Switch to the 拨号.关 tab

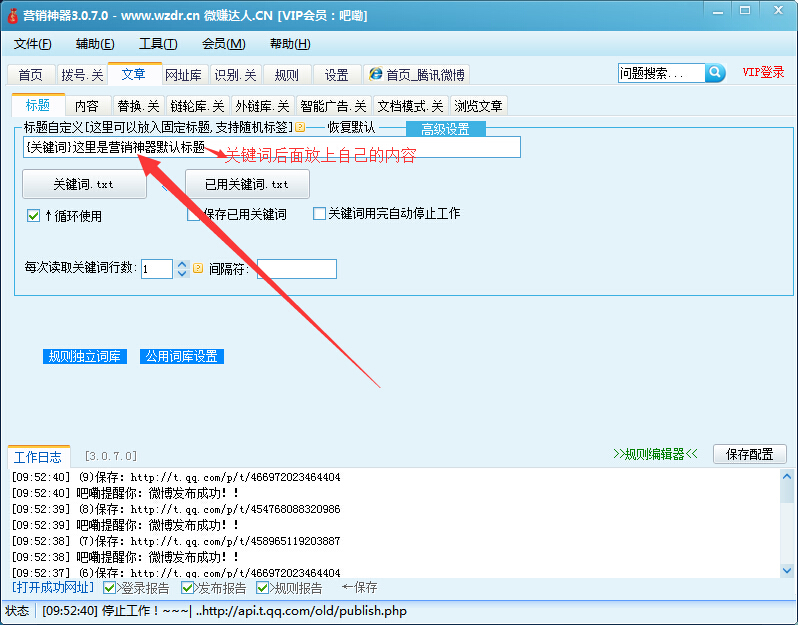[82, 75]
